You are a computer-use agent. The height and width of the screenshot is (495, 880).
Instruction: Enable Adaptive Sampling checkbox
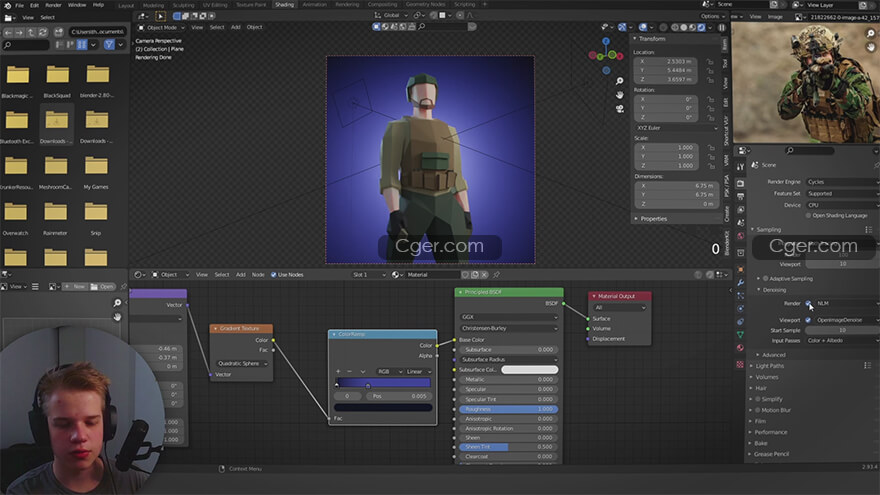[766, 278]
